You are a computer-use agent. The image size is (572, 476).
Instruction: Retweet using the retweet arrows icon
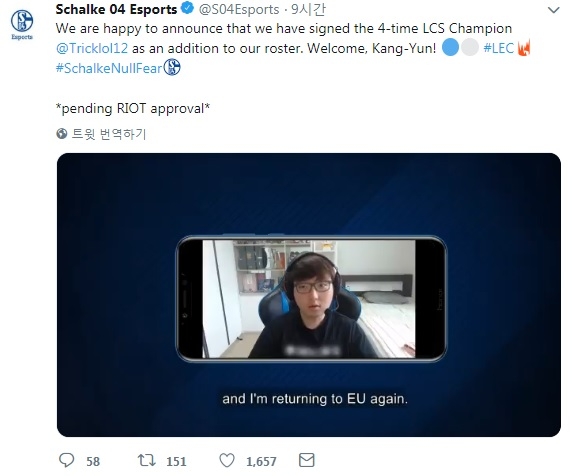click(146, 460)
